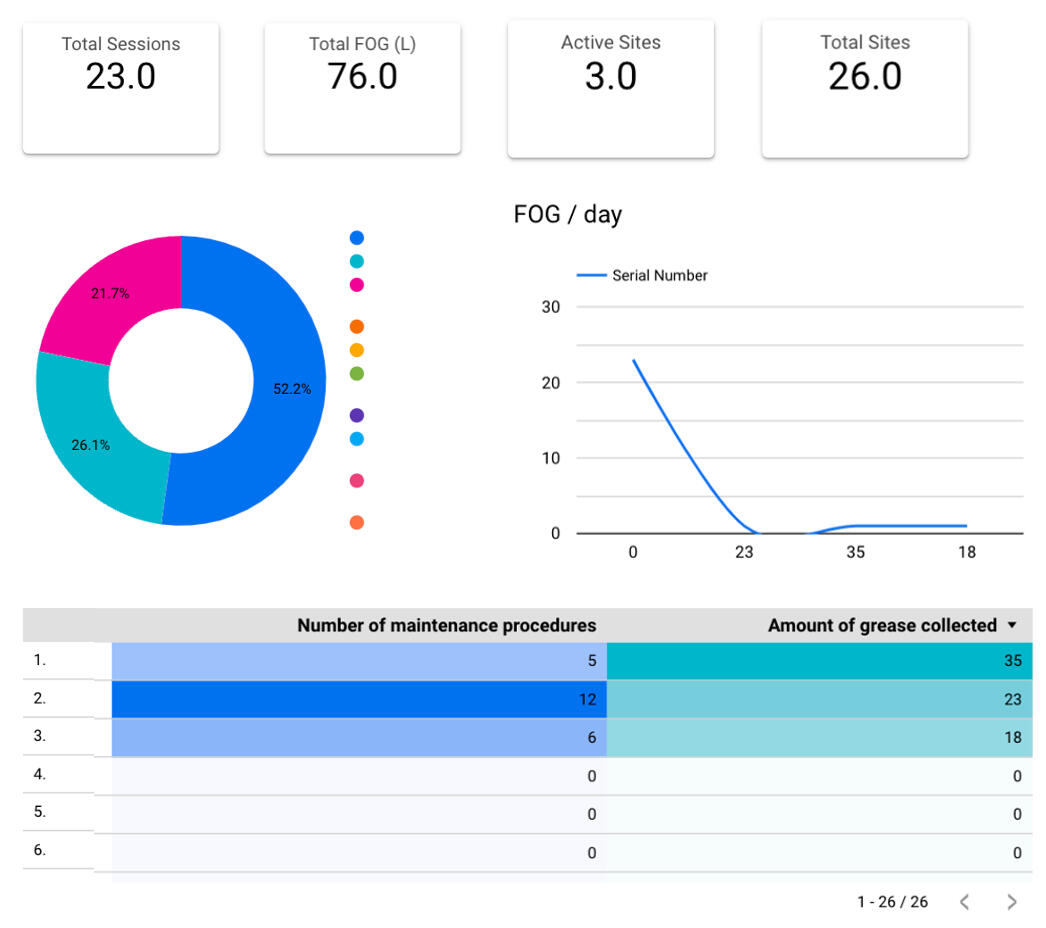Select the Active Sites scorecard
Viewport: 1046px width, 928px height.
click(610, 88)
